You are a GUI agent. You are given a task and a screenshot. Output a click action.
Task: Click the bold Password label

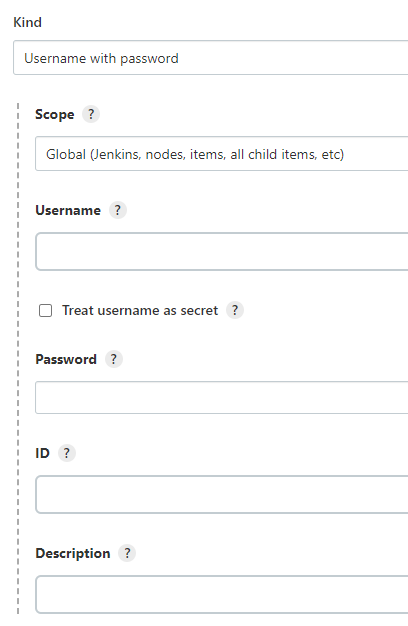click(66, 359)
